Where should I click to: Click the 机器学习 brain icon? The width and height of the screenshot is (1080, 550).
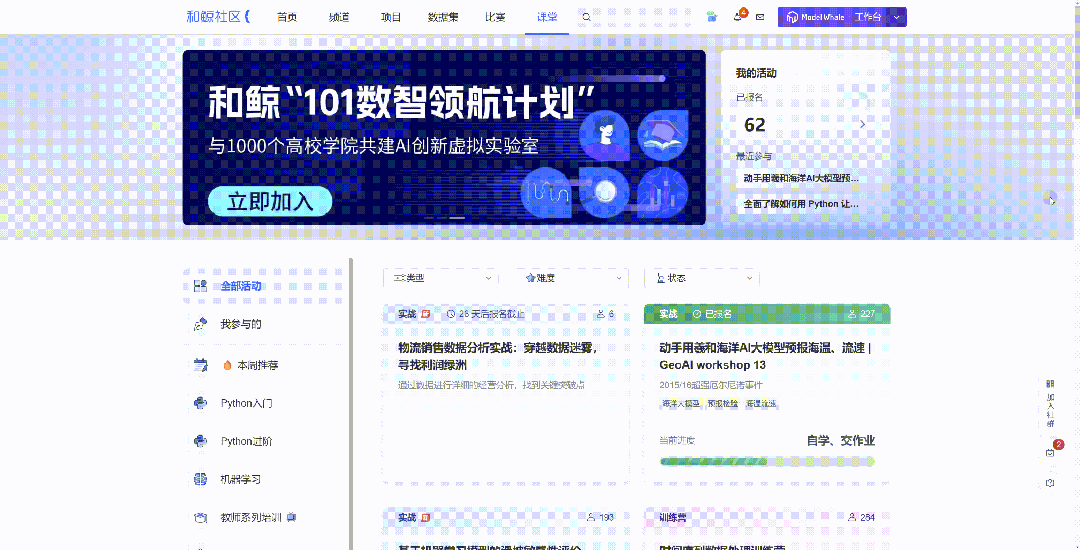(200, 479)
